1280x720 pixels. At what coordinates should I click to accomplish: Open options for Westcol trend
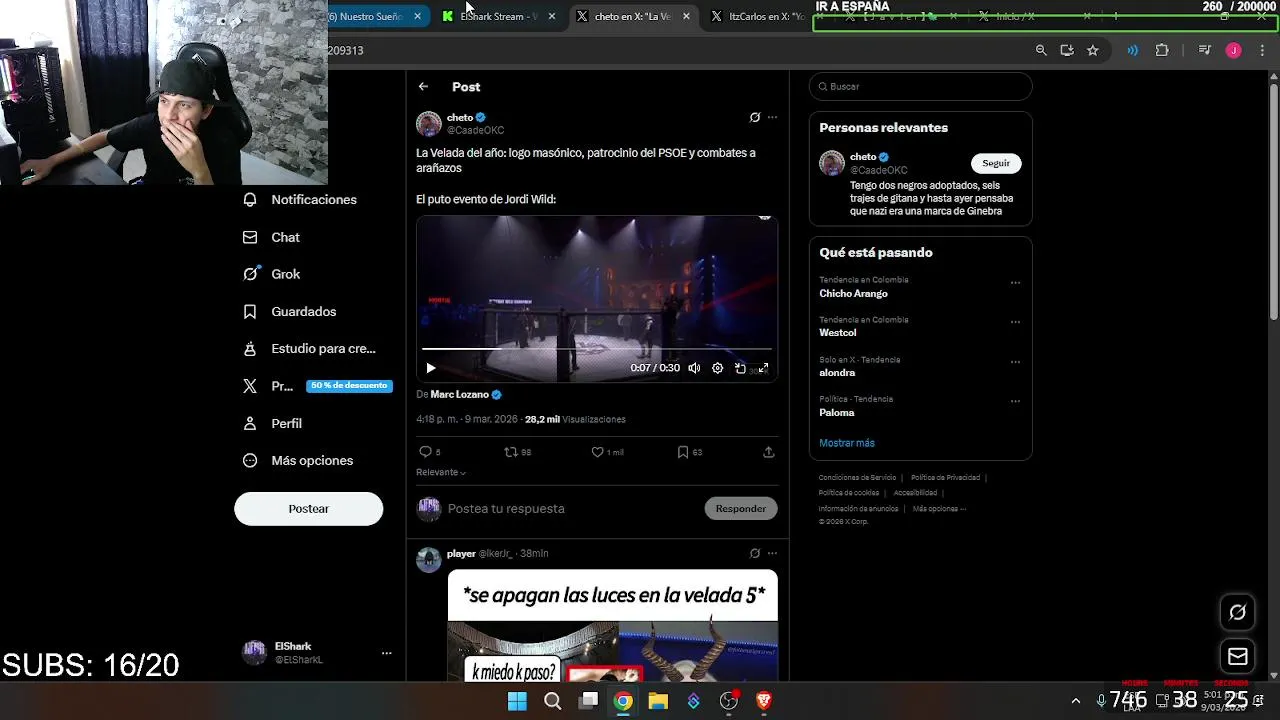(x=1015, y=322)
